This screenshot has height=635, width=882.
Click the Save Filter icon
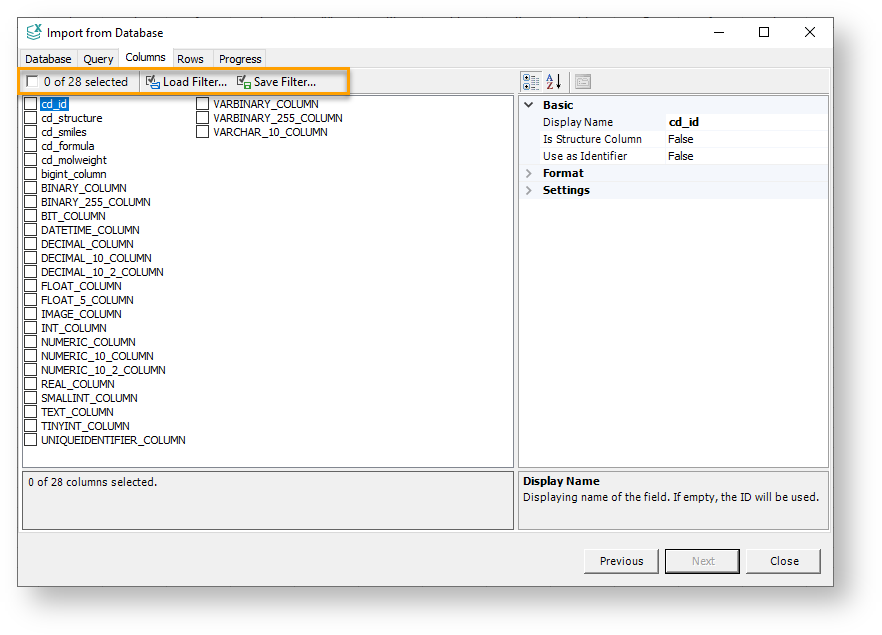pos(242,81)
